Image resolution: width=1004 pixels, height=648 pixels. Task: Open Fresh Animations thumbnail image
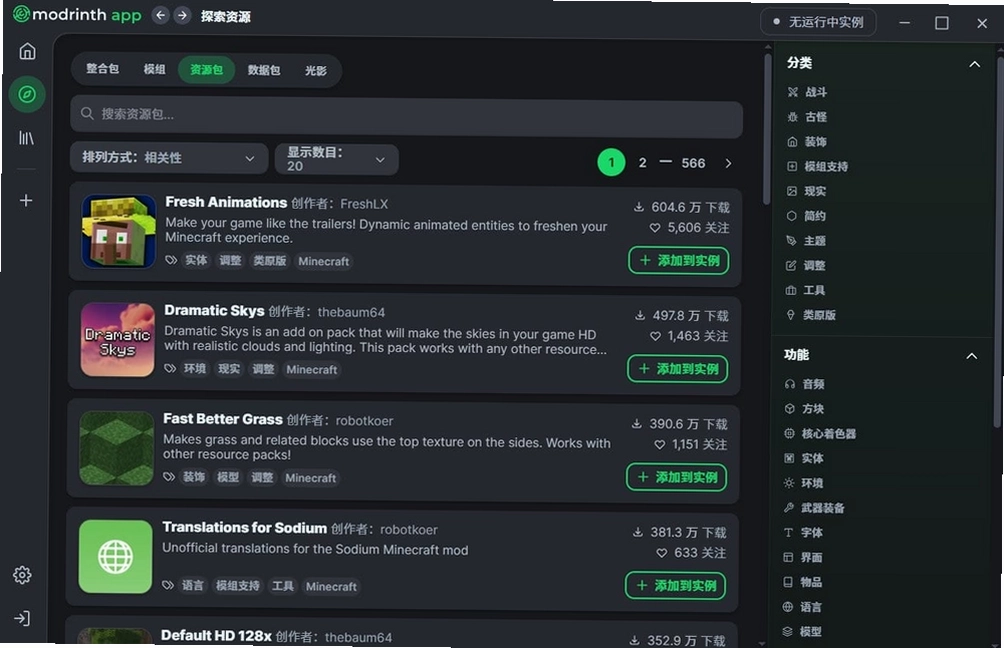click(119, 232)
